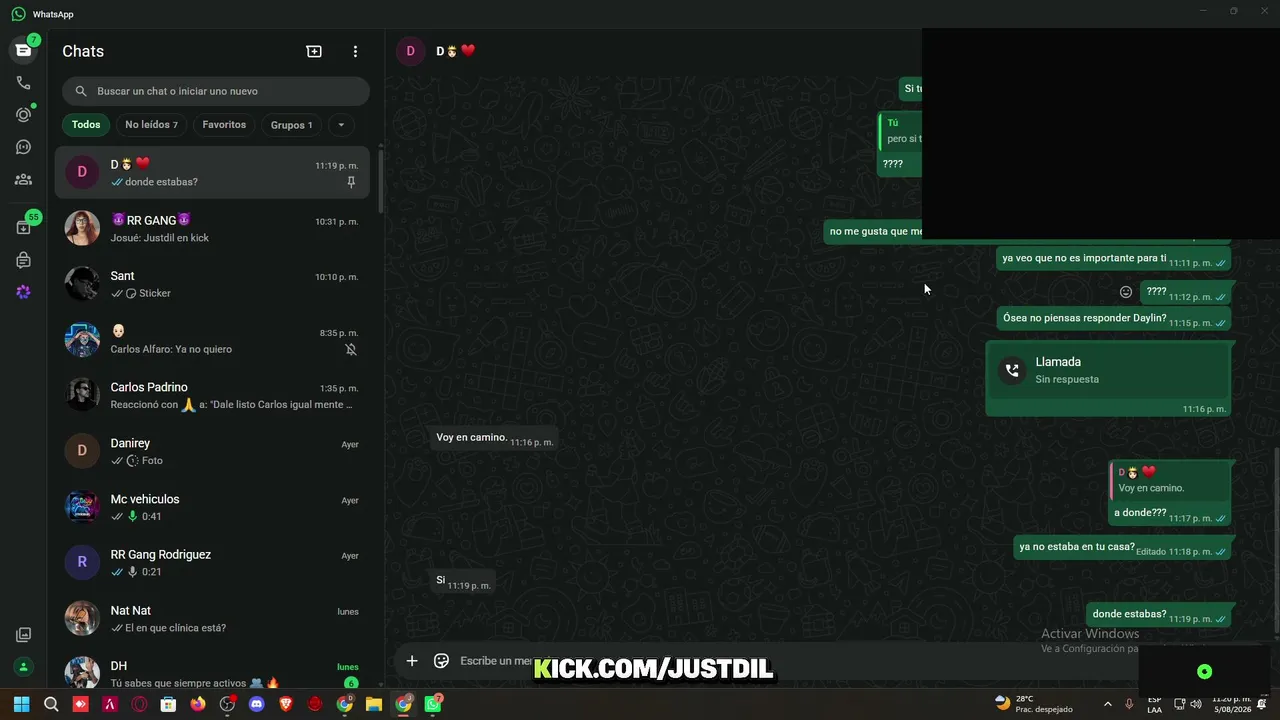The image size is (1280, 720).
Task: Open archived chats with the 55 badge
Action: coord(23,227)
